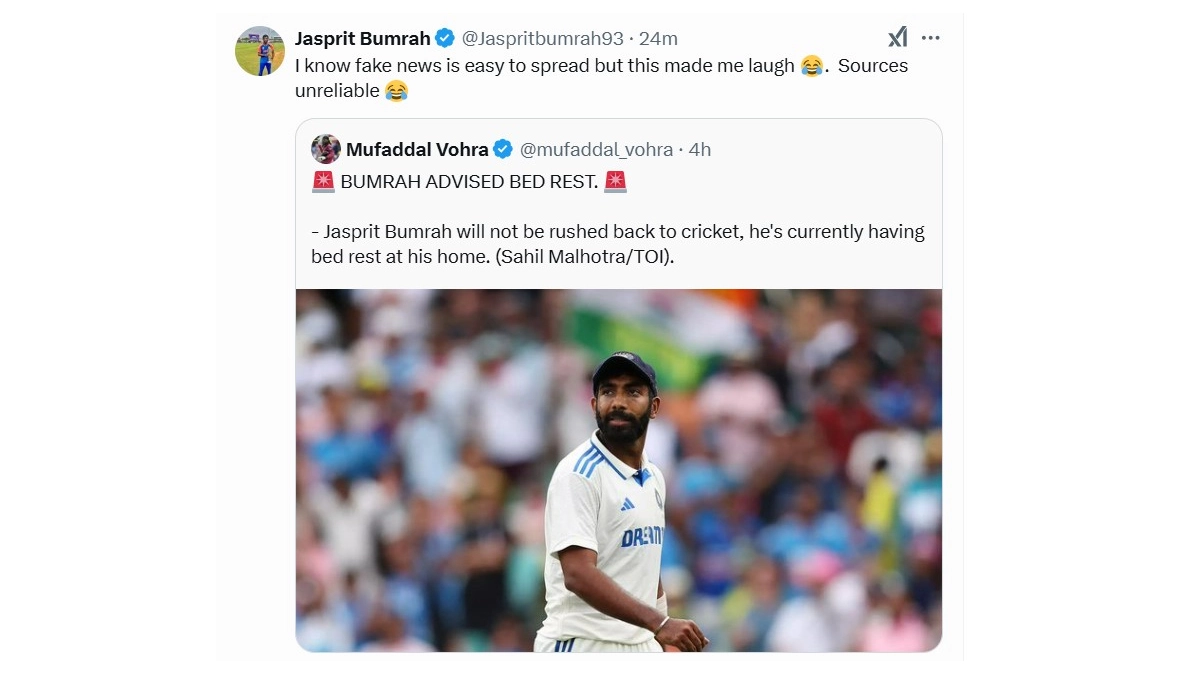Image resolution: width=1200 pixels, height=675 pixels.
Task: Open the quoted tweet cricketer photo
Action: pos(619,471)
